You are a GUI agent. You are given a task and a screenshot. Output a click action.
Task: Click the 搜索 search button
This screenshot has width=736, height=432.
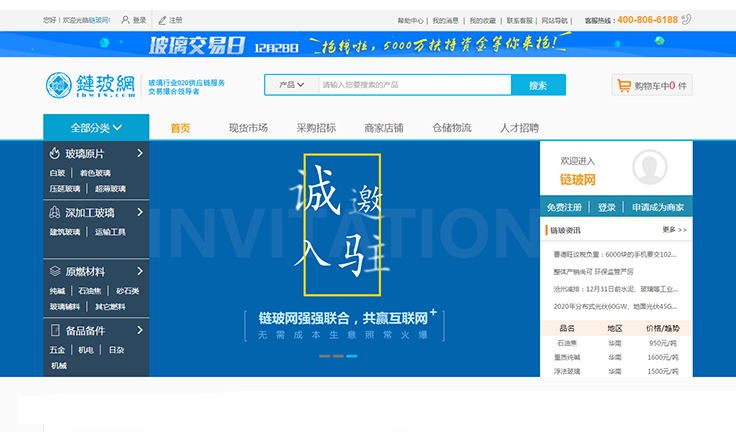point(538,85)
